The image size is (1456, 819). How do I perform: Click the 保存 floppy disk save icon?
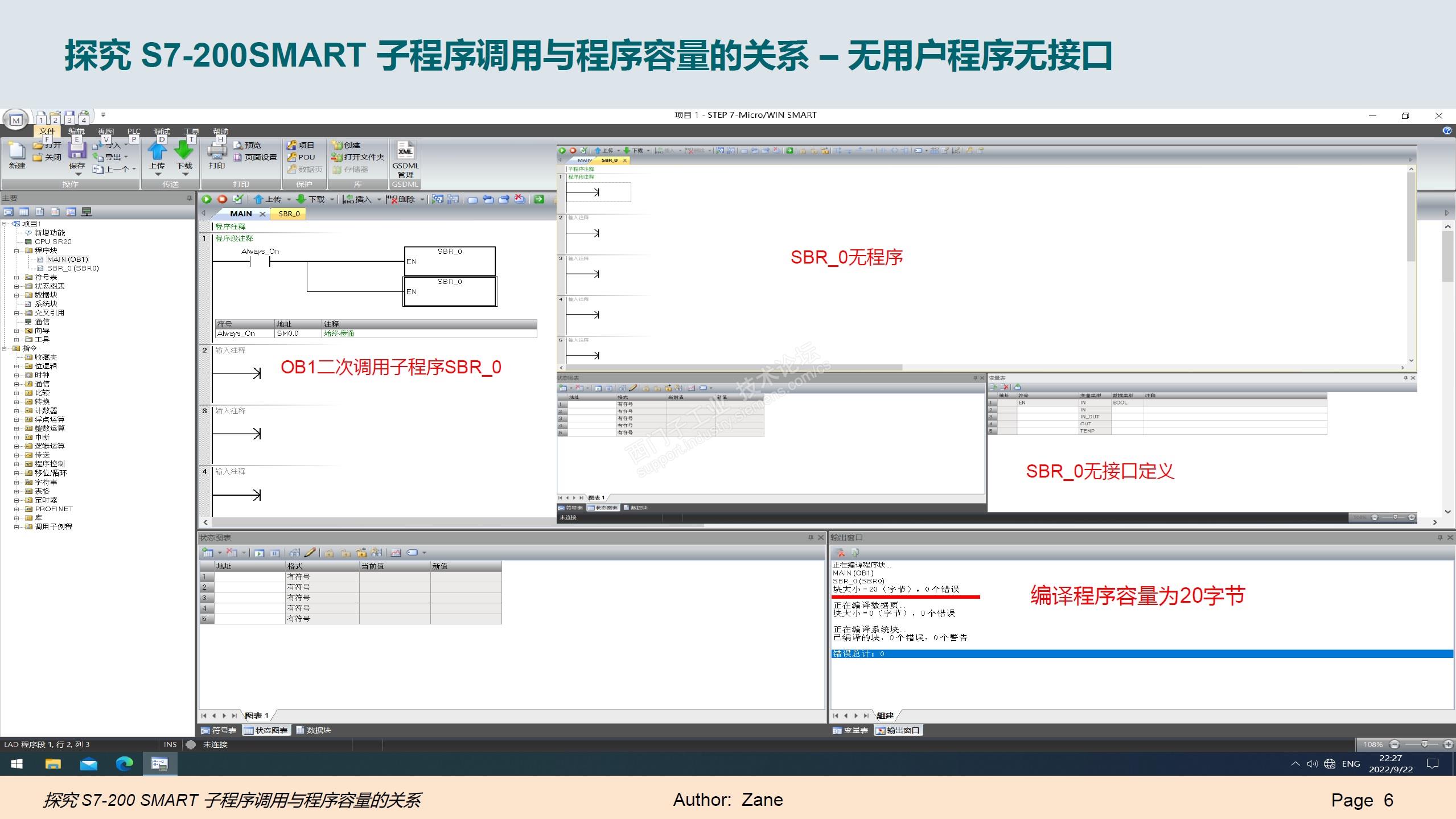point(77,151)
